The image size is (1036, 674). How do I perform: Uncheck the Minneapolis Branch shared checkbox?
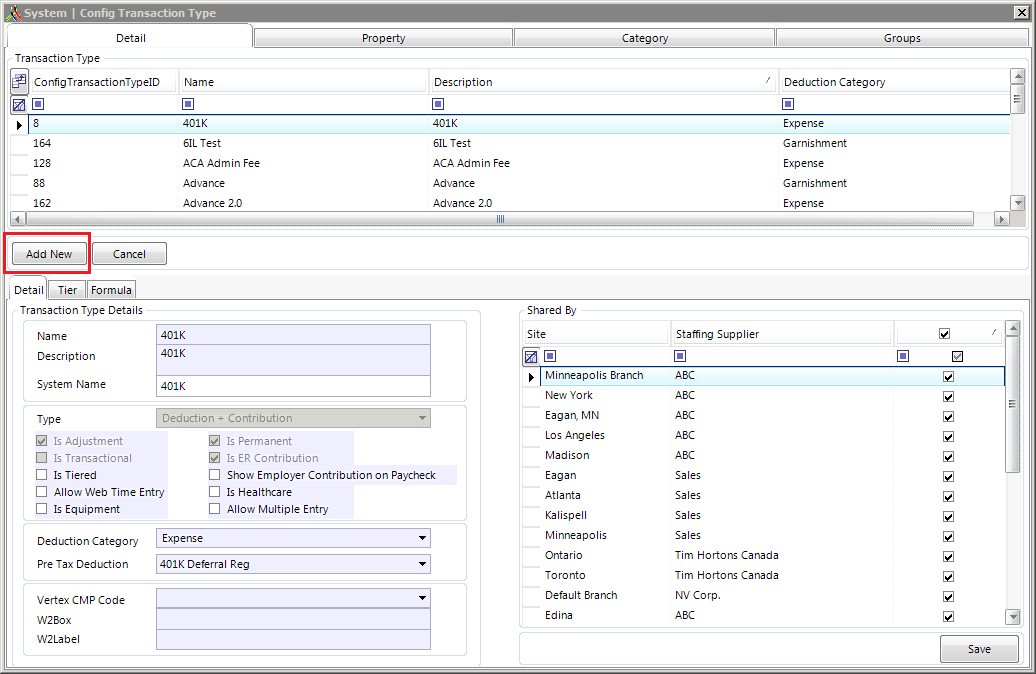(948, 376)
